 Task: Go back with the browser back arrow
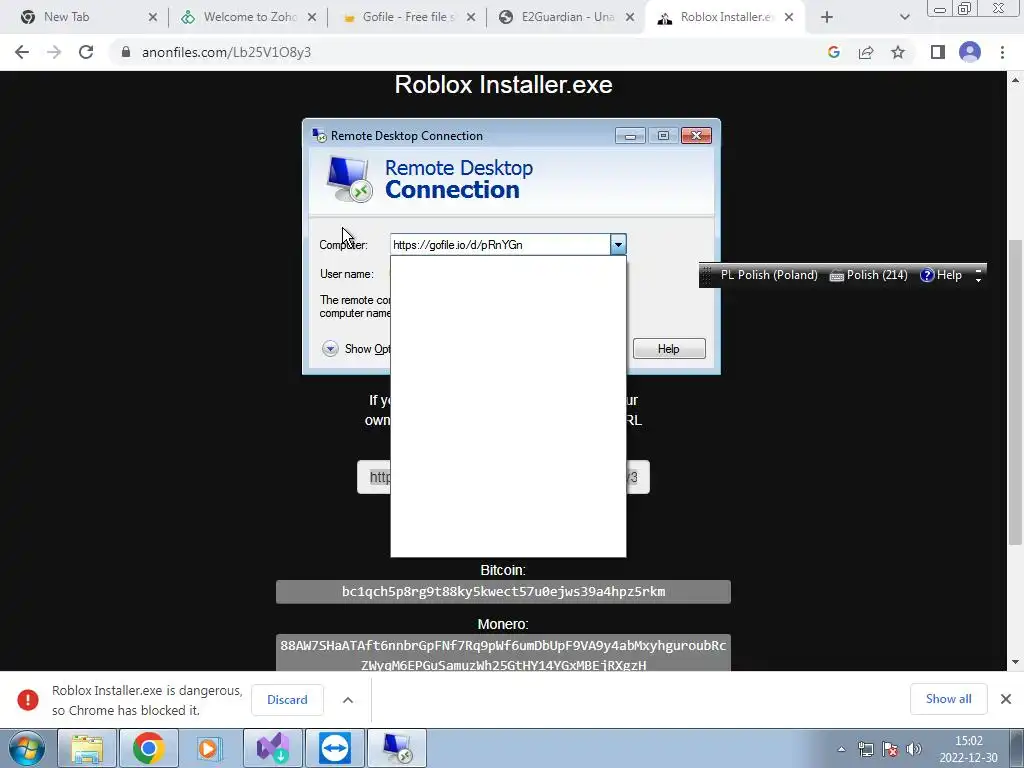click(22, 52)
